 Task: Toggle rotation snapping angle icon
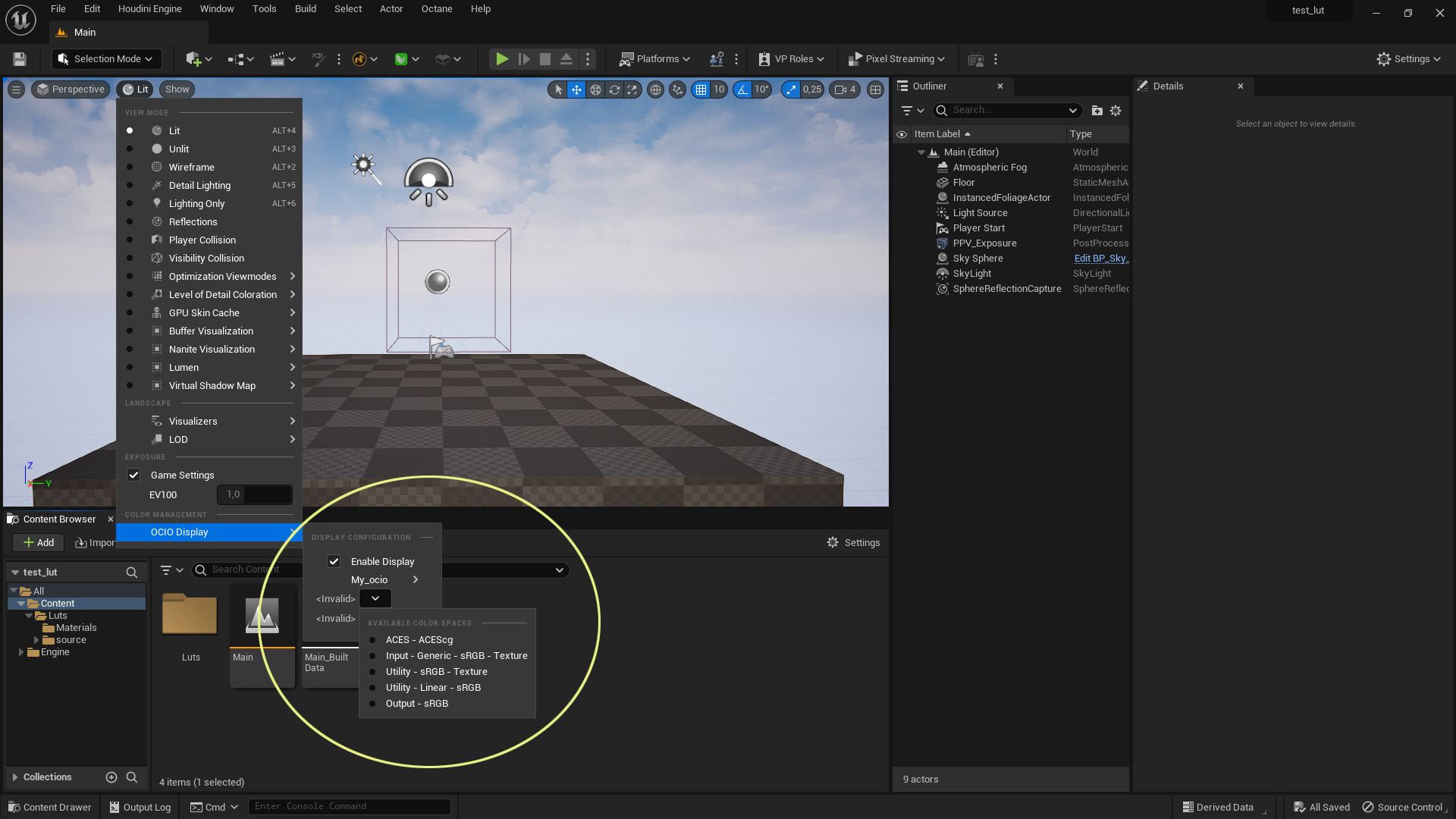(742, 89)
